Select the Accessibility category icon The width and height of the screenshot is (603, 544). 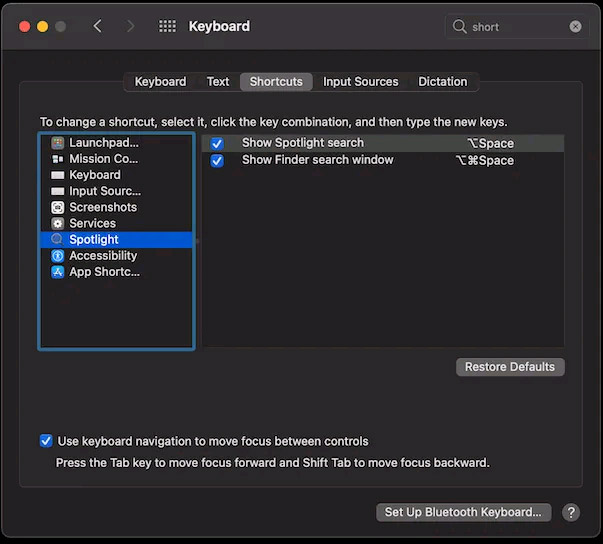click(58, 256)
